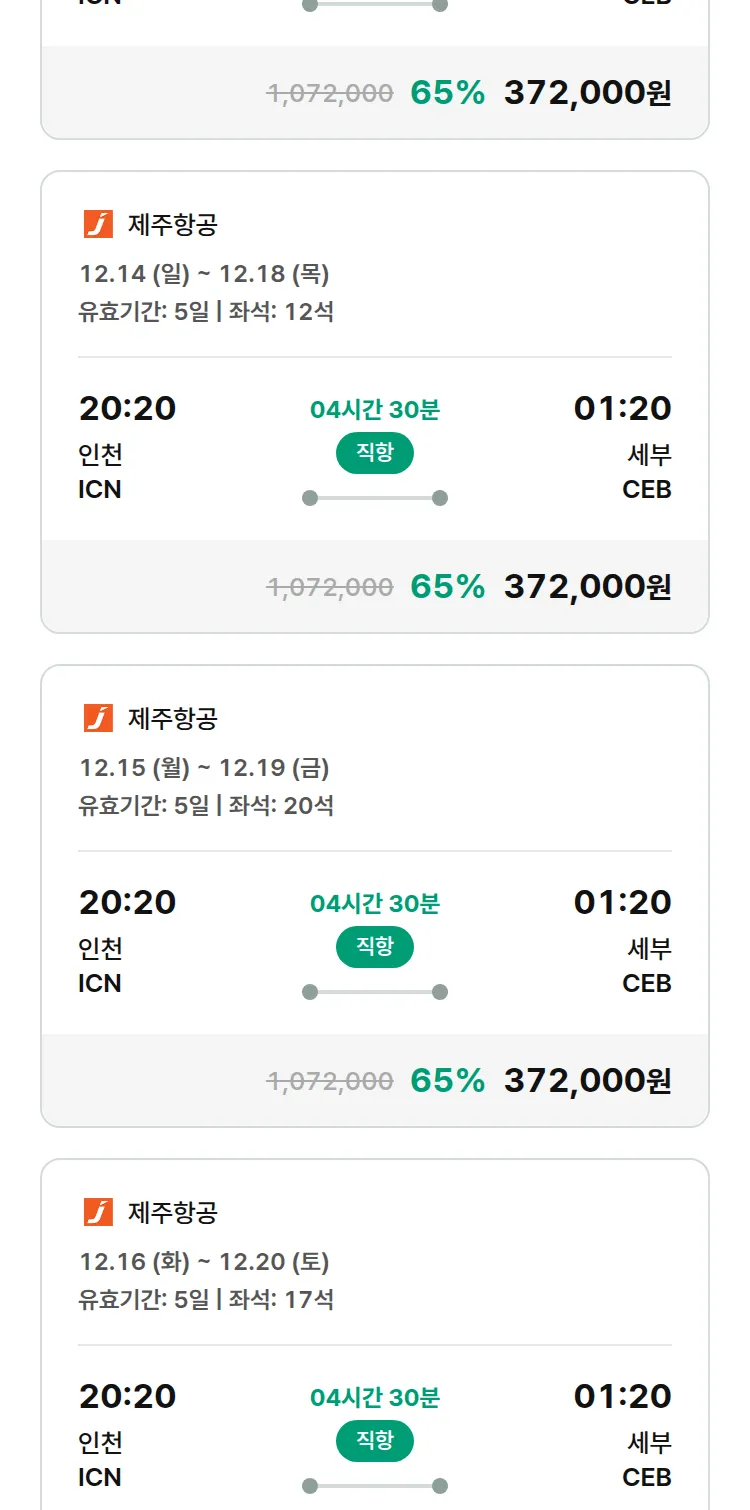Click the Jeju Air logo on the 12.14 flight

tap(98, 224)
